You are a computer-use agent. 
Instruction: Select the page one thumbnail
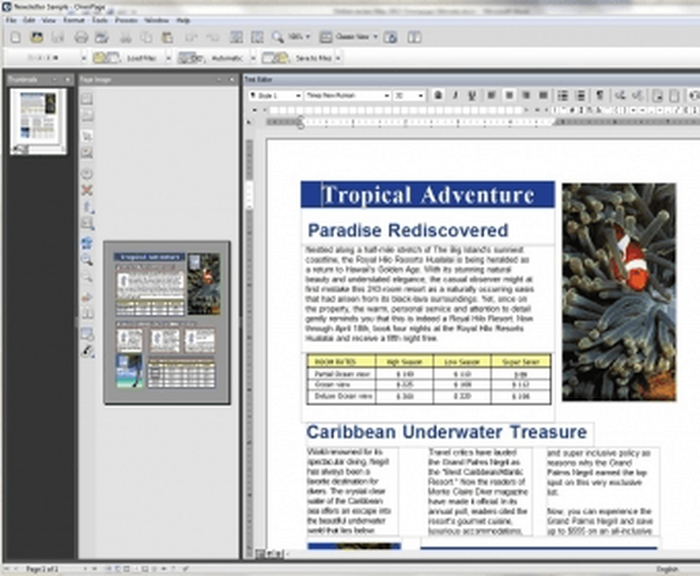point(39,121)
